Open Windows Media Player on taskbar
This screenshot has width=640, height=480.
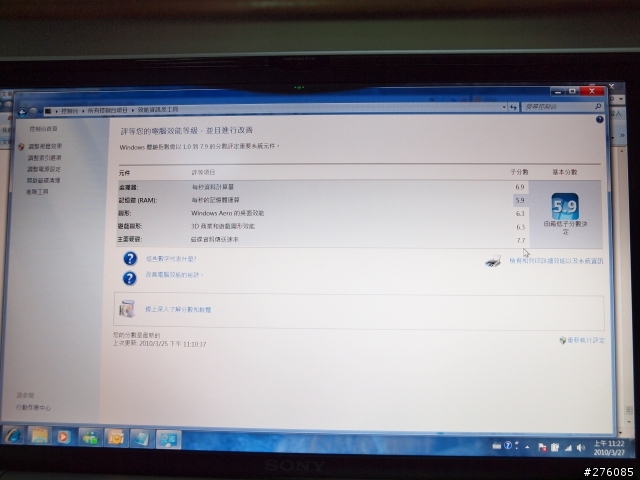(x=63, y=437)
